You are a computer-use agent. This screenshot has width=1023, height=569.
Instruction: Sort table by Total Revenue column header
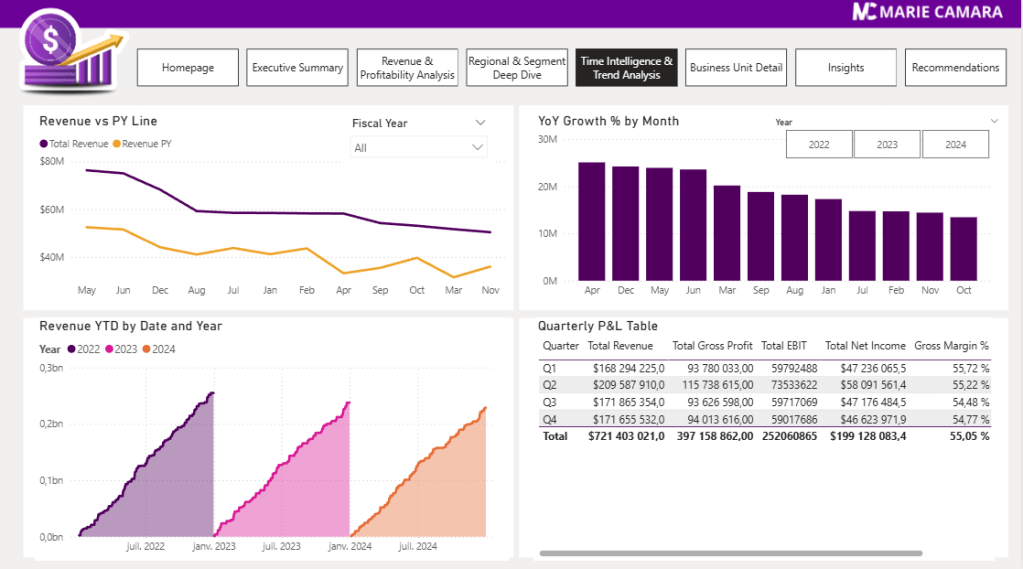coord(620,346)
